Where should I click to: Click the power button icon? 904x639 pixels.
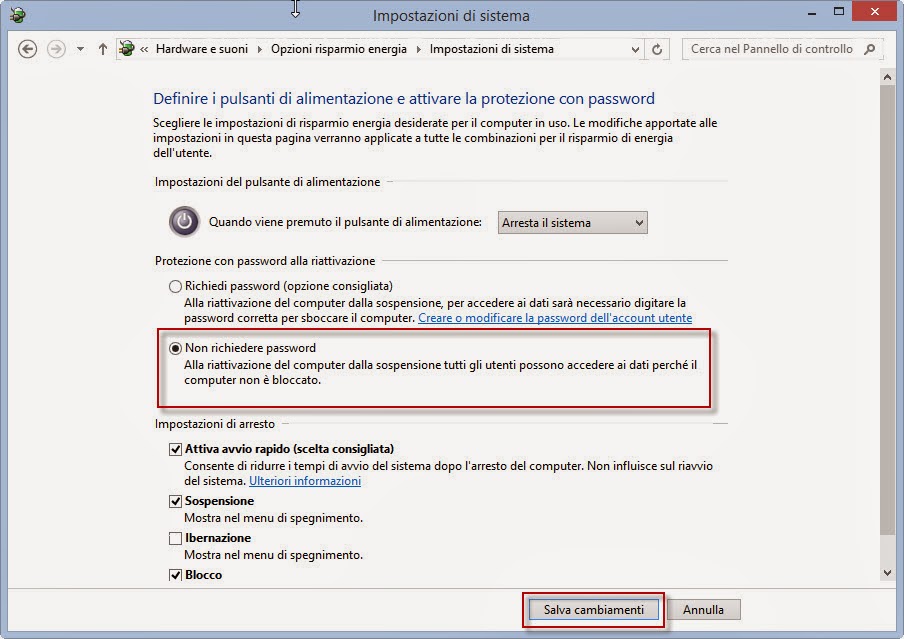click(x=184, y=221)
